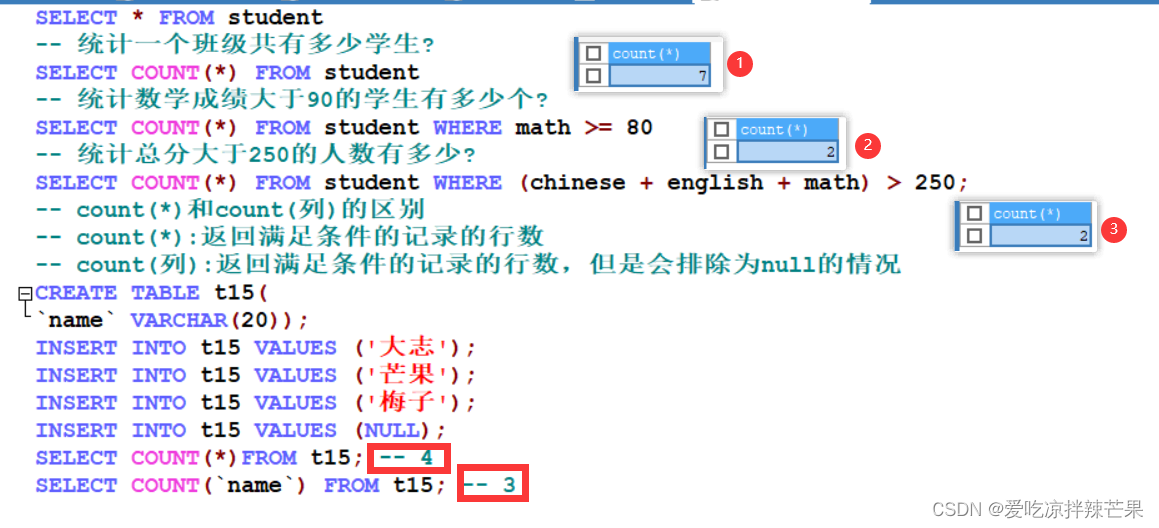
Task: Tick header checkbox of result grid marked 3
Action: [974, 214]
